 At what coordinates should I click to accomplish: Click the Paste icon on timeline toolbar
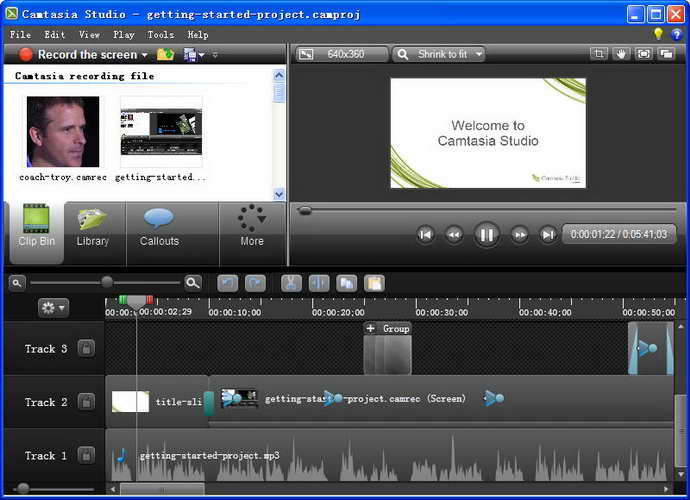(374, 283)
